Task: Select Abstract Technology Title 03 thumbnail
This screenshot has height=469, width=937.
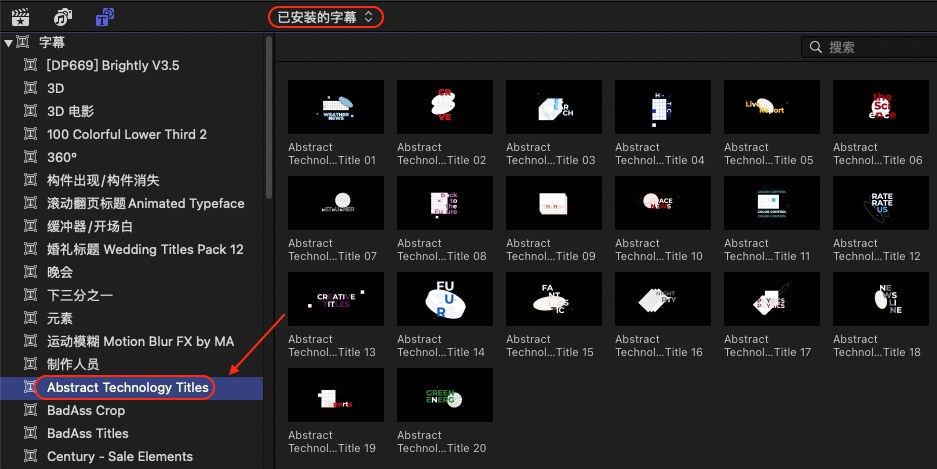Action: (x=554, y=107)
